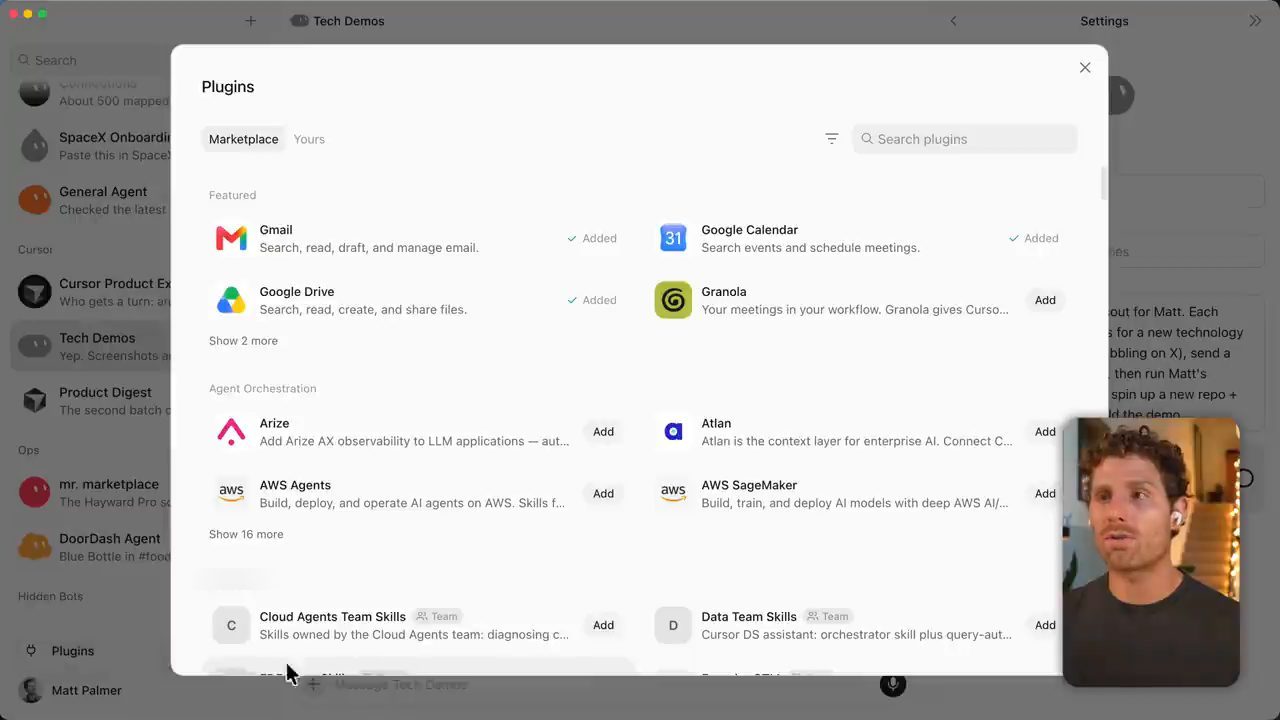Add the Arize plugin
The width and height of the screenshot is (1280, 720).
click(603, 432)
